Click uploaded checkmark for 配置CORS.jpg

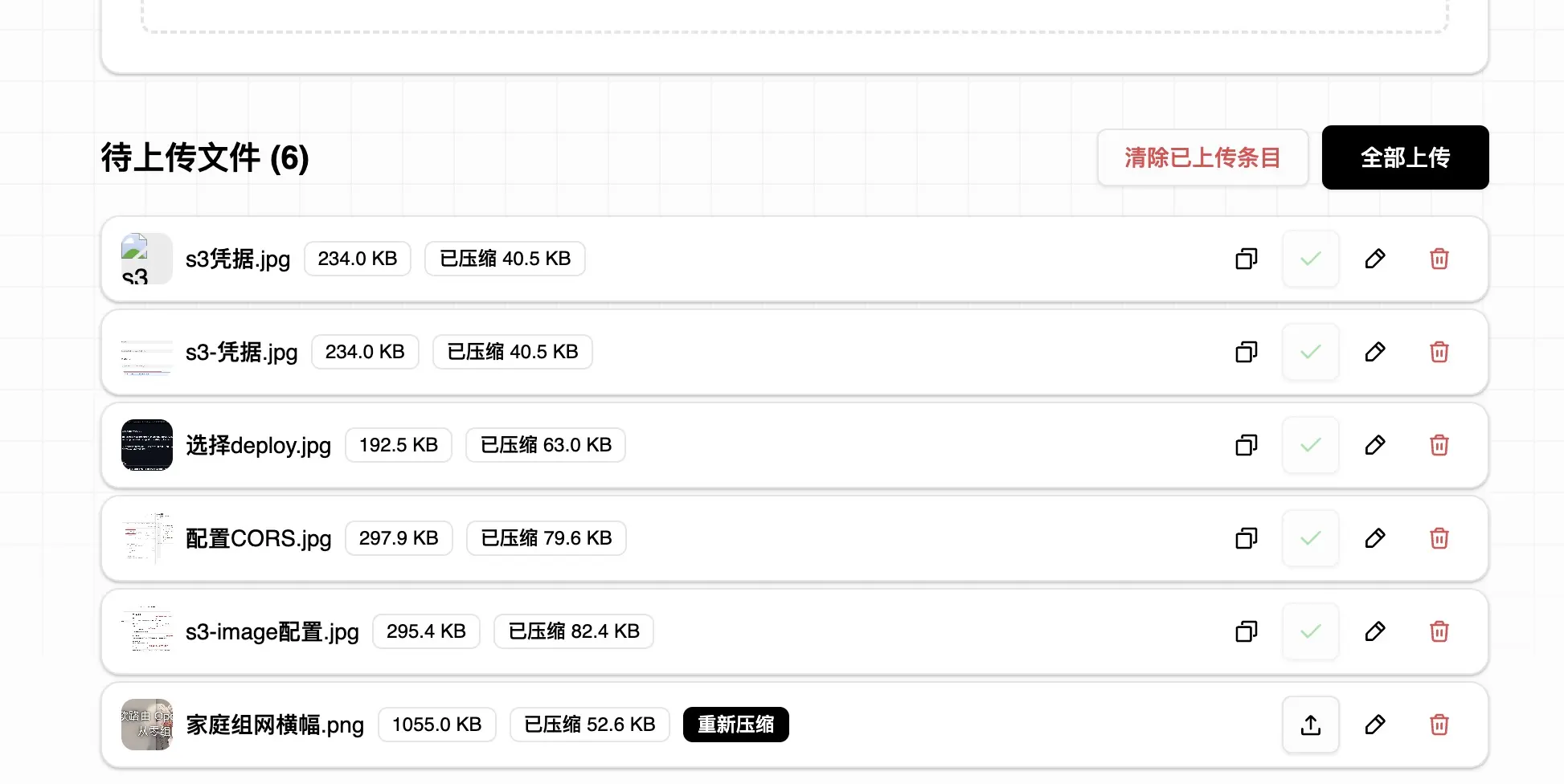point(1311,538)
